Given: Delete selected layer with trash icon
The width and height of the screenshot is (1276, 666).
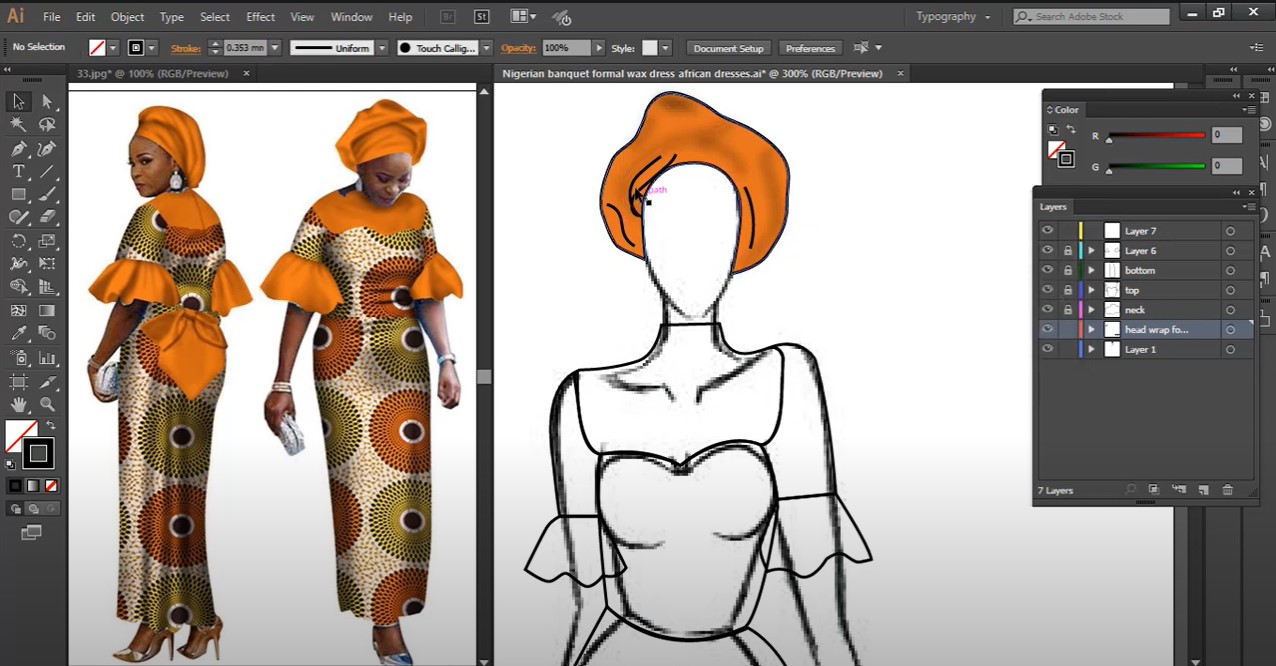Looking at the screenshot, I should tap(1227, 490).
